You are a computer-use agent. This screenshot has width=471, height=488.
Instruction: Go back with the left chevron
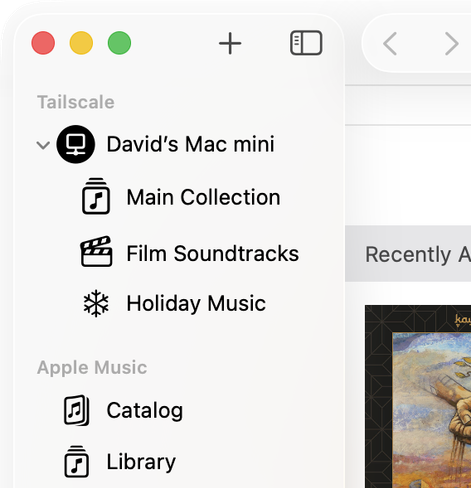pyautogui.click(x=390, y=43)
